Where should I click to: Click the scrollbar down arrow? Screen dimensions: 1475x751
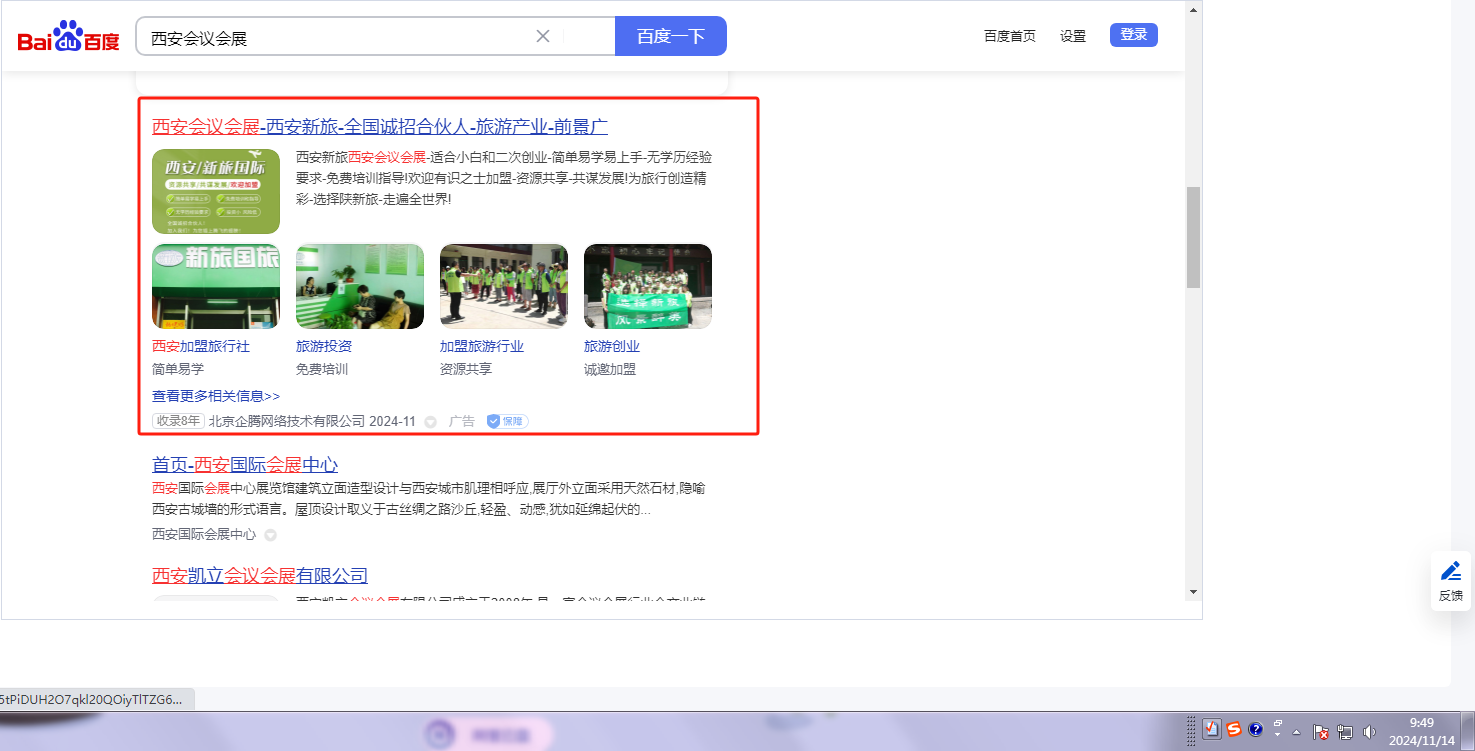[1193, 592]
